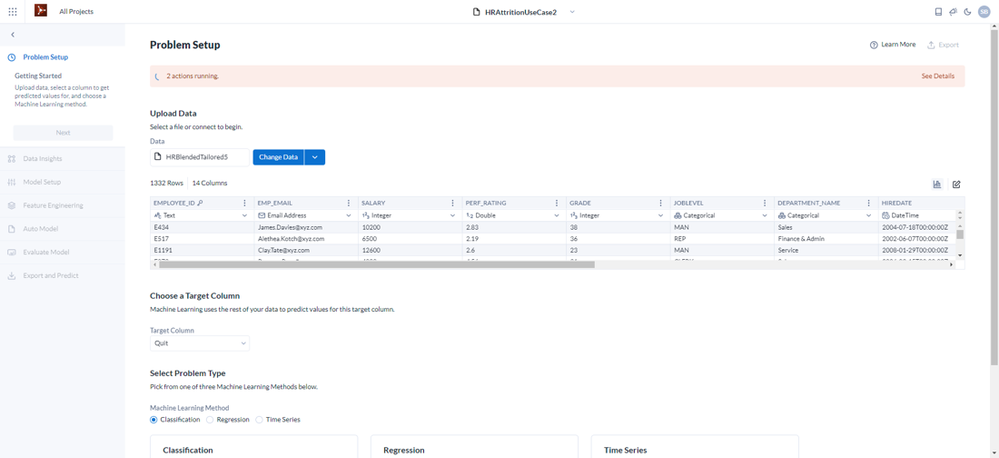Click the application logo icon

(x=41, y=11)
